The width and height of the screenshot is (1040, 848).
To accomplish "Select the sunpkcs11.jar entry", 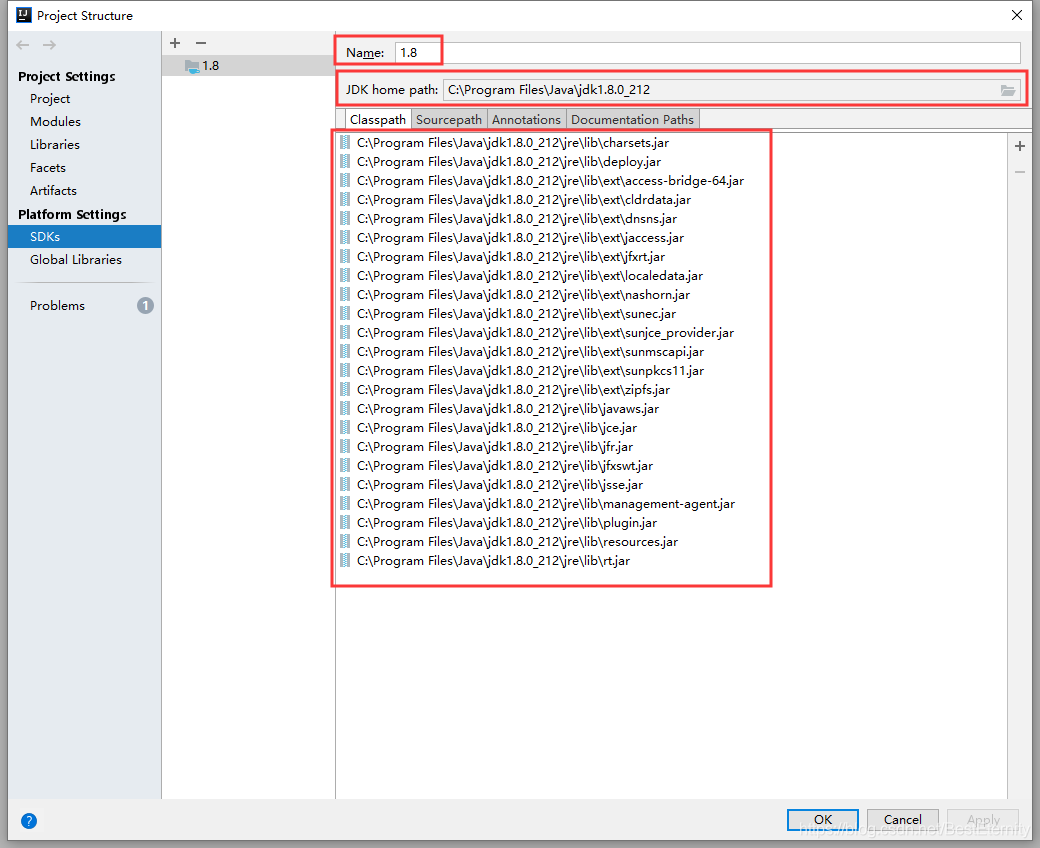I will pyautogui.click(x=531, y=371).
